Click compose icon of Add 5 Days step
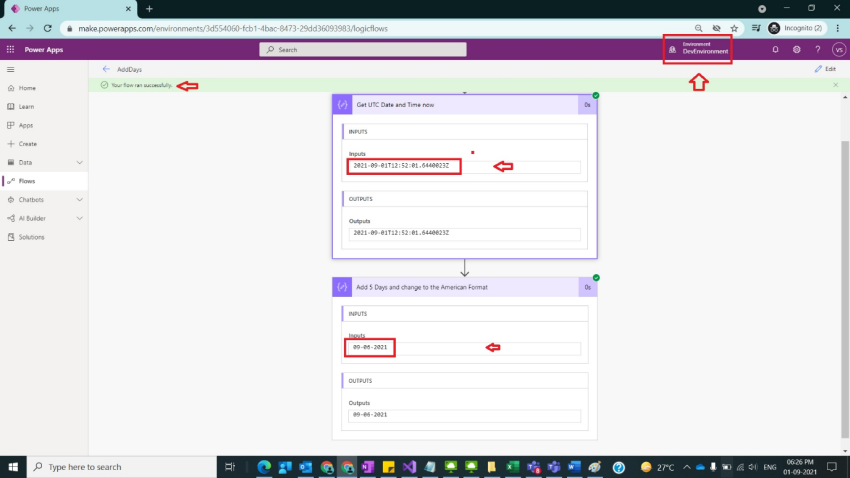Viewport: 850px width, 478px height. coord(342,287)
